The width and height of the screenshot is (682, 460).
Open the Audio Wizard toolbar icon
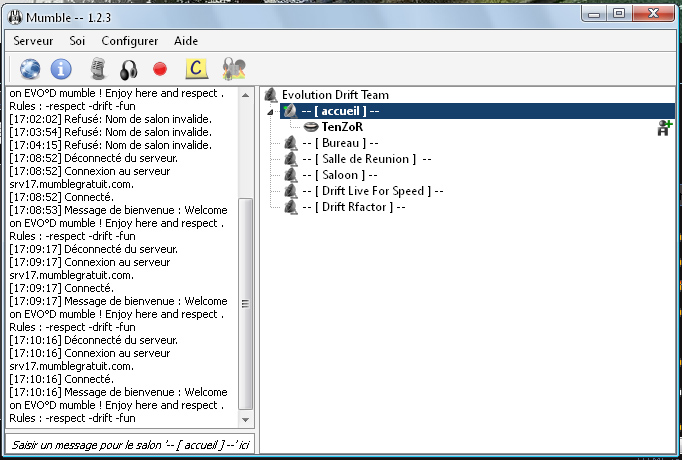[x=234, y=69]
